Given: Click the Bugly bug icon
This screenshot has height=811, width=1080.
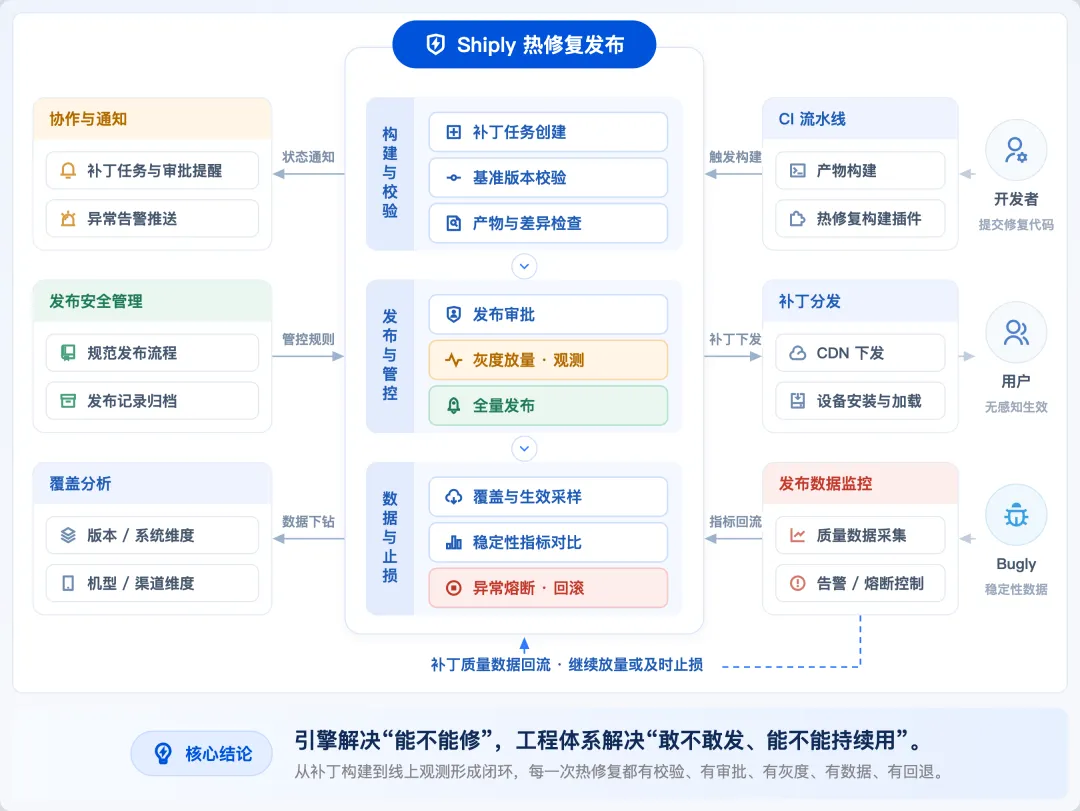Looking at the screenshot, I should tap(1016, 515).
